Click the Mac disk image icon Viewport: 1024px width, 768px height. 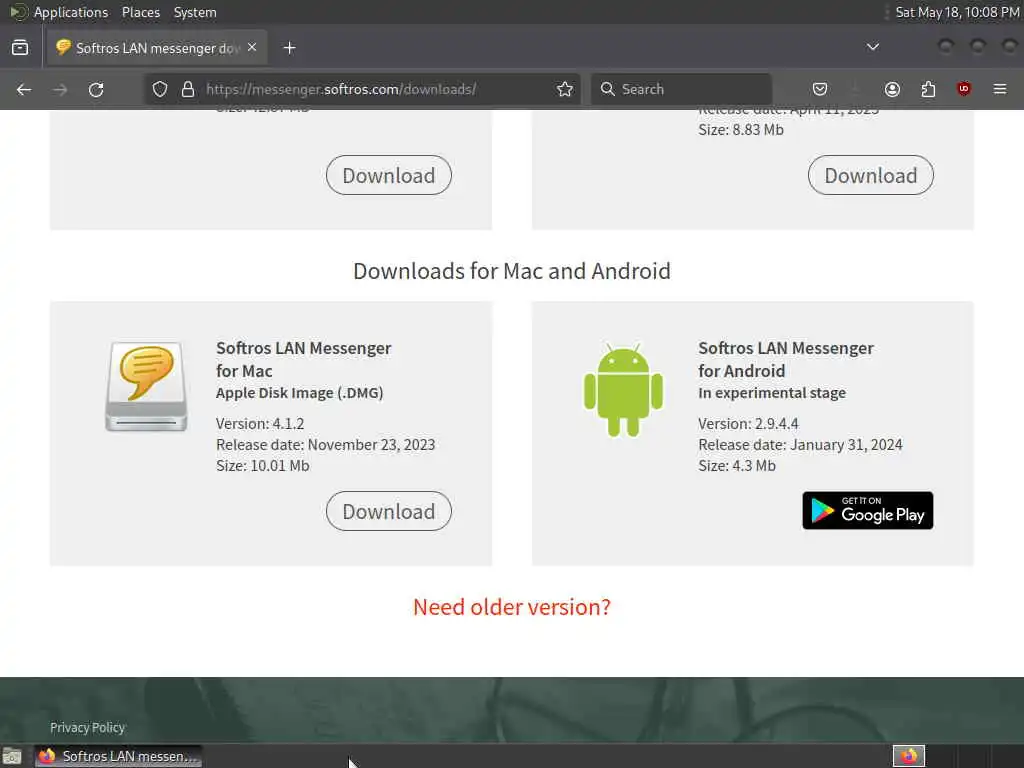tap(146, 387)
